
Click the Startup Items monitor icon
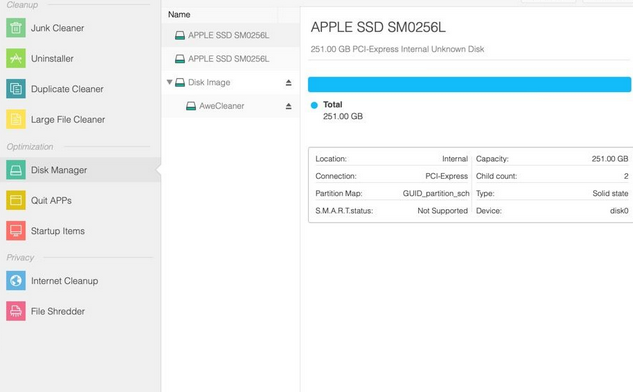click(x=16, y=231)
